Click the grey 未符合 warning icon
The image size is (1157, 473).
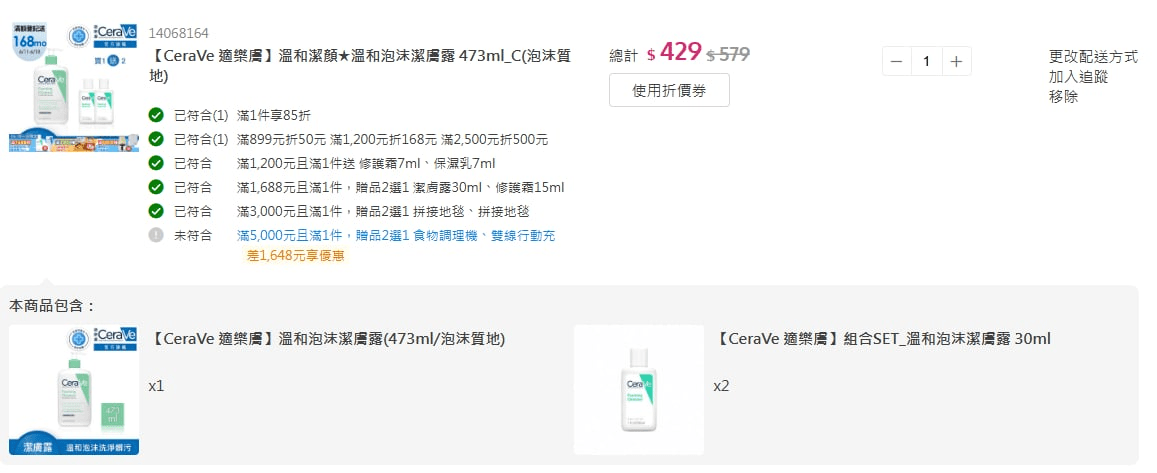pyautogui.click(x=156, y=235)
